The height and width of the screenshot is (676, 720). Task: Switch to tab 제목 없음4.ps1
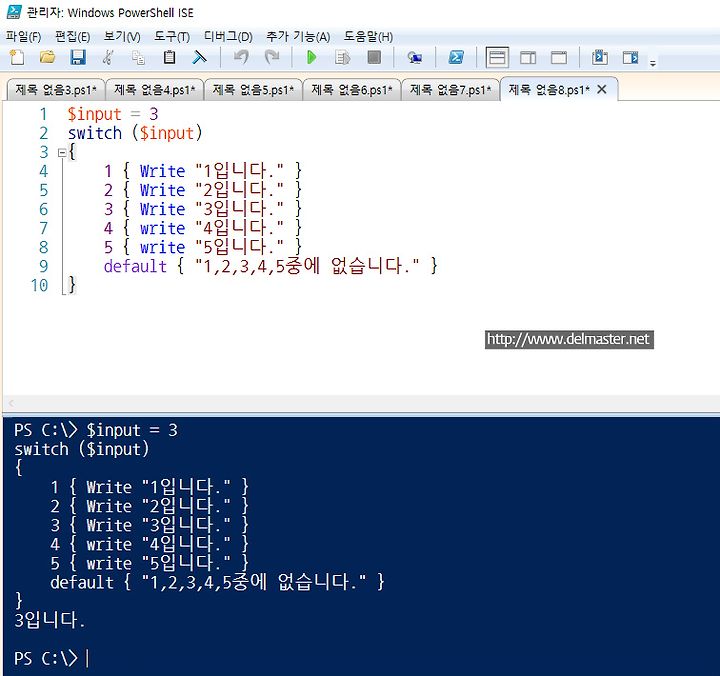click(155, 90)
